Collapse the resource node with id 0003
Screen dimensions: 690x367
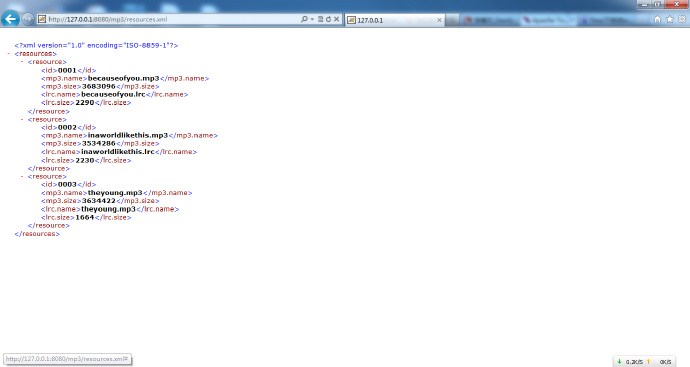[x=22, y=176]
